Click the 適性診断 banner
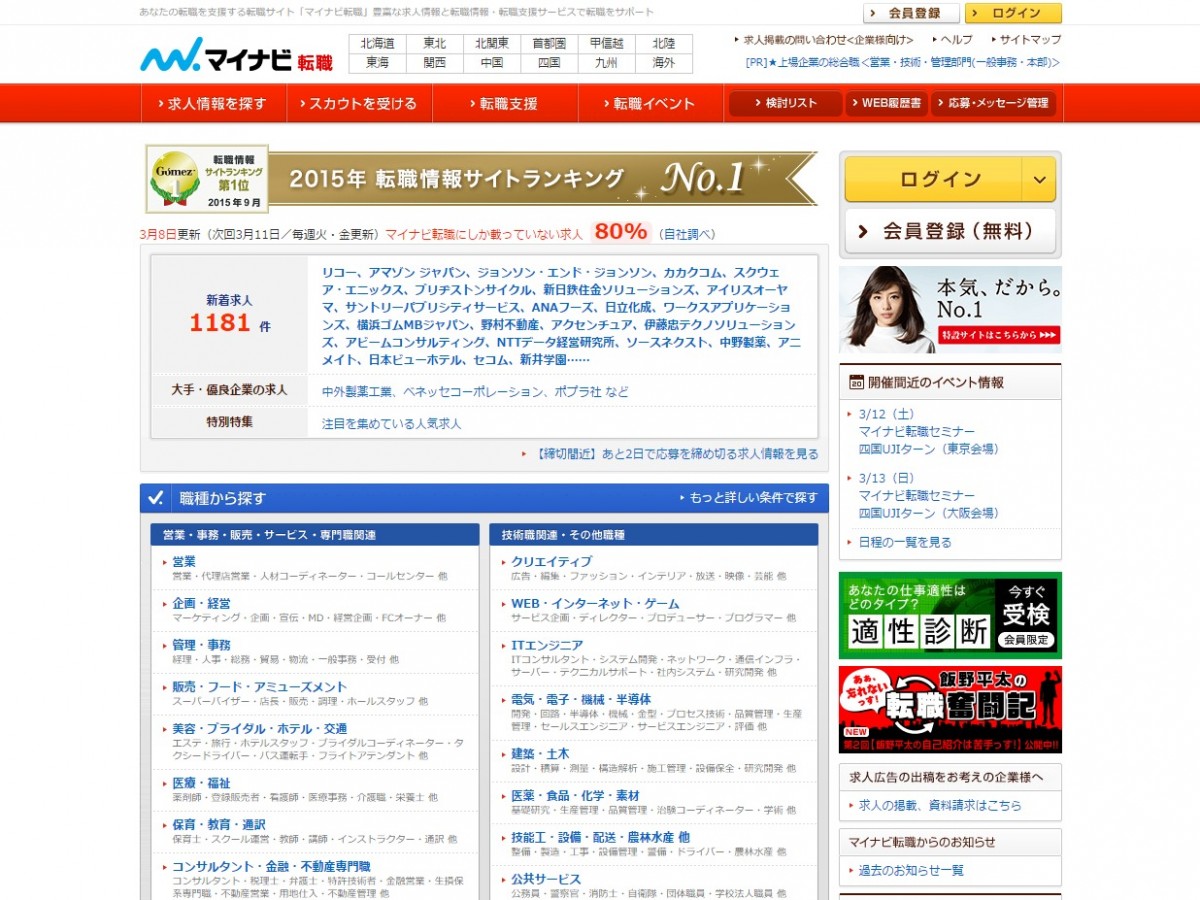Viewport: 1200px width, 900px height. click(949, 615)
